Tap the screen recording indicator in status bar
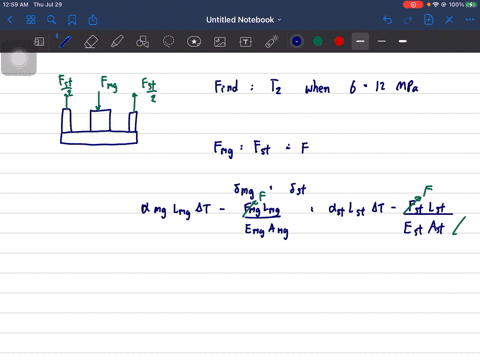 pos(413,5)
